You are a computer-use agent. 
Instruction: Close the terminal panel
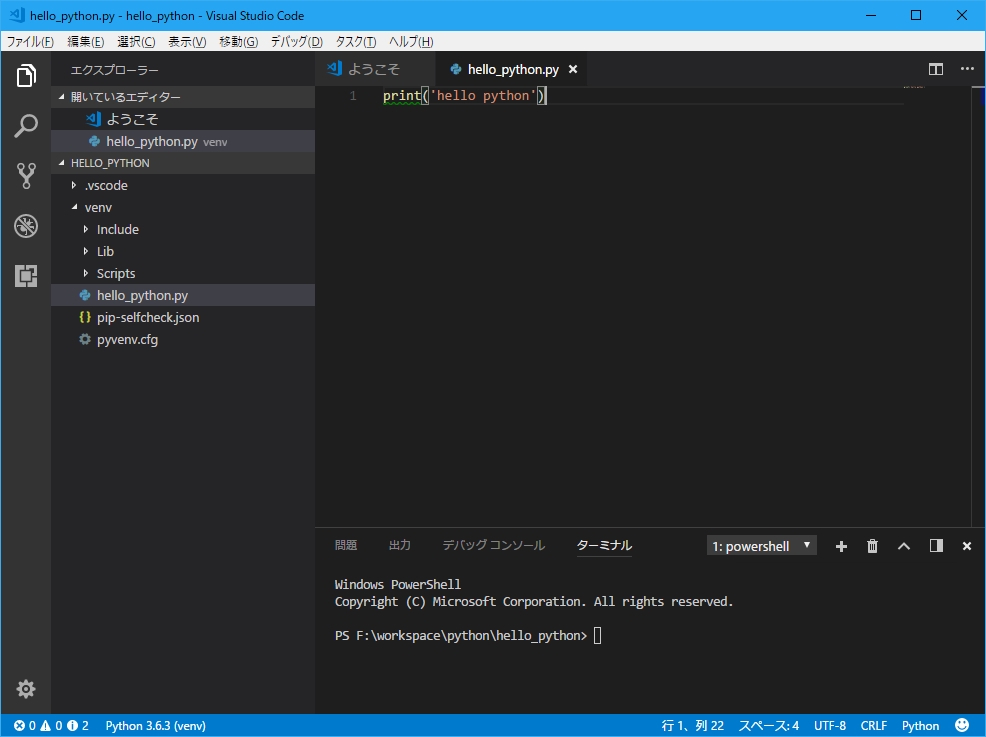967,546
